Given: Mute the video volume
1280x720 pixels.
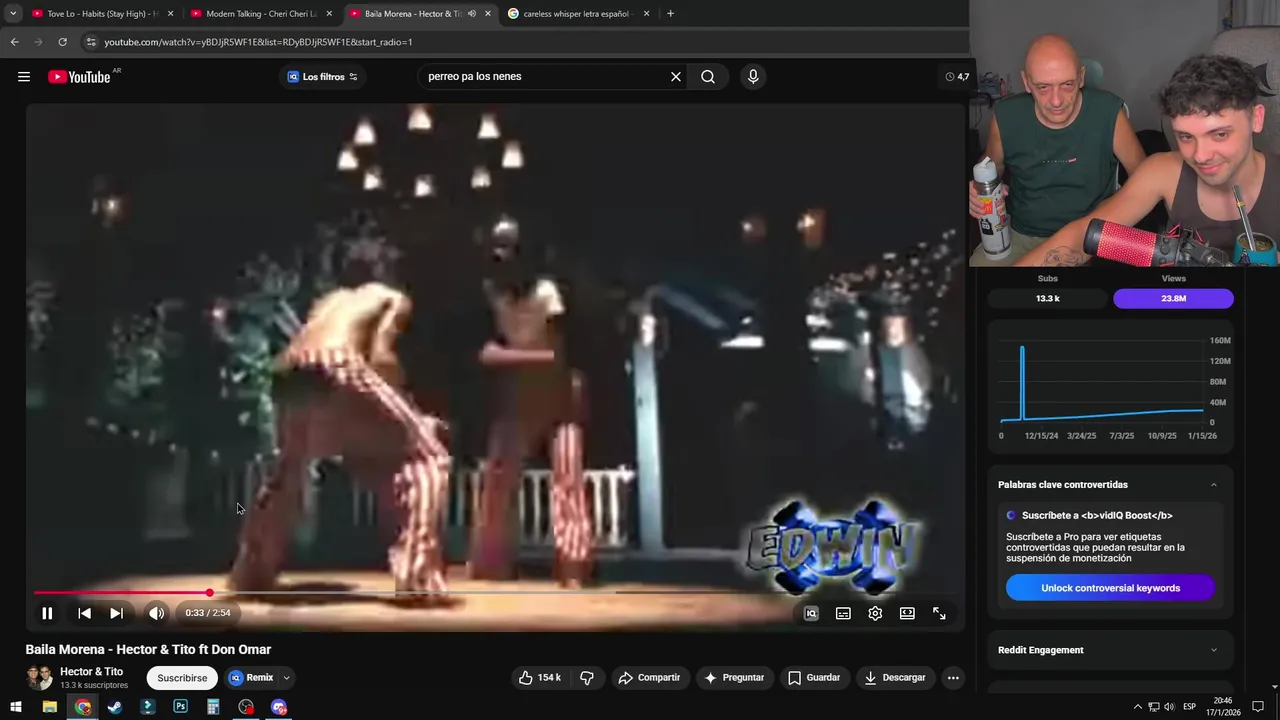Looking at the screenshot, I should click(x=156, y=613).
